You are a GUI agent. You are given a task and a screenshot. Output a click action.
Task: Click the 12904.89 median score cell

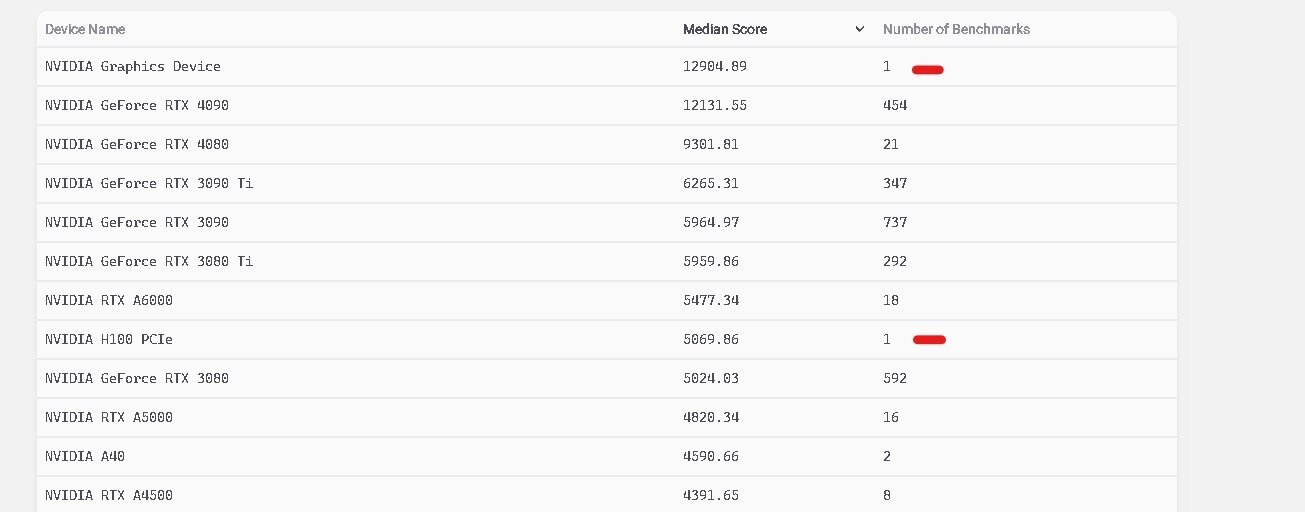(x=715, y=67)
